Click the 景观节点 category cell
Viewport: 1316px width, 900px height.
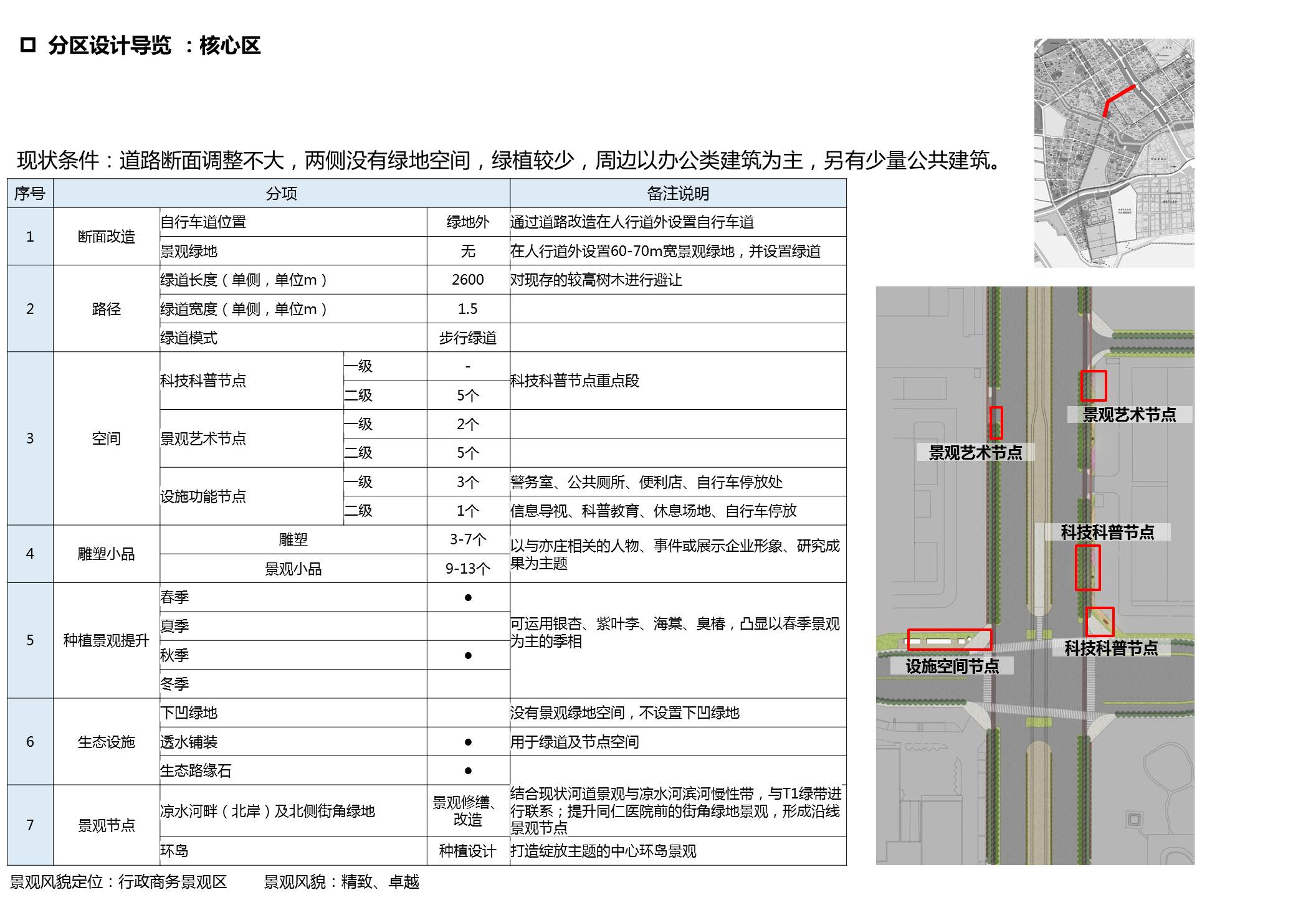click(107, 825)
